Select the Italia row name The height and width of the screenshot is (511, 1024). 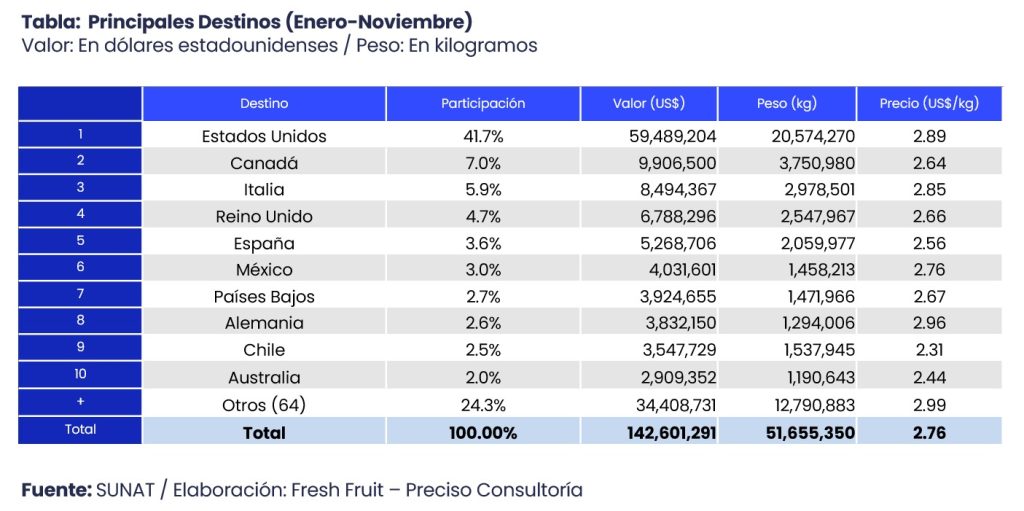click(264, 190)
